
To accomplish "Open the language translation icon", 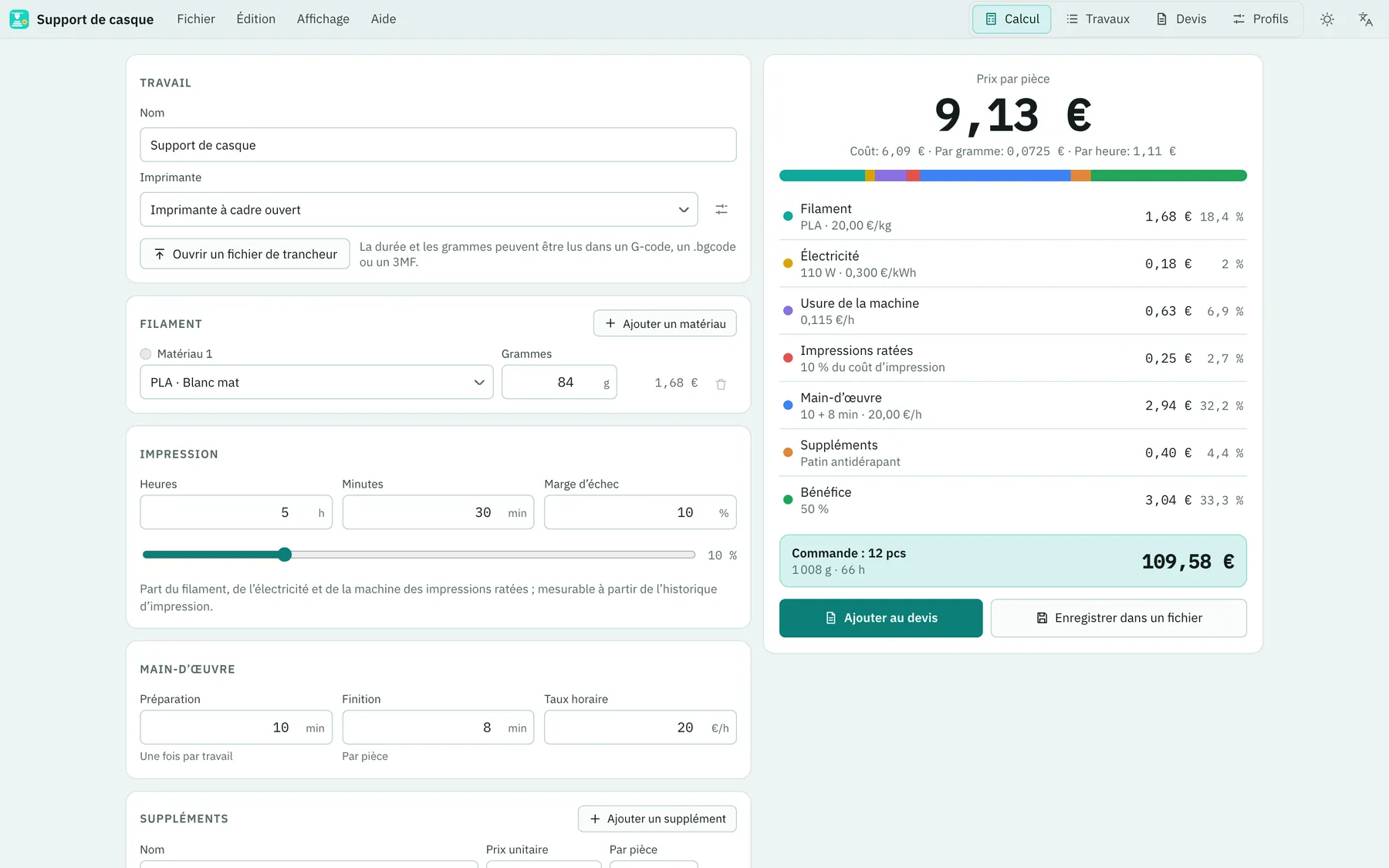I will pos(1366,19).
